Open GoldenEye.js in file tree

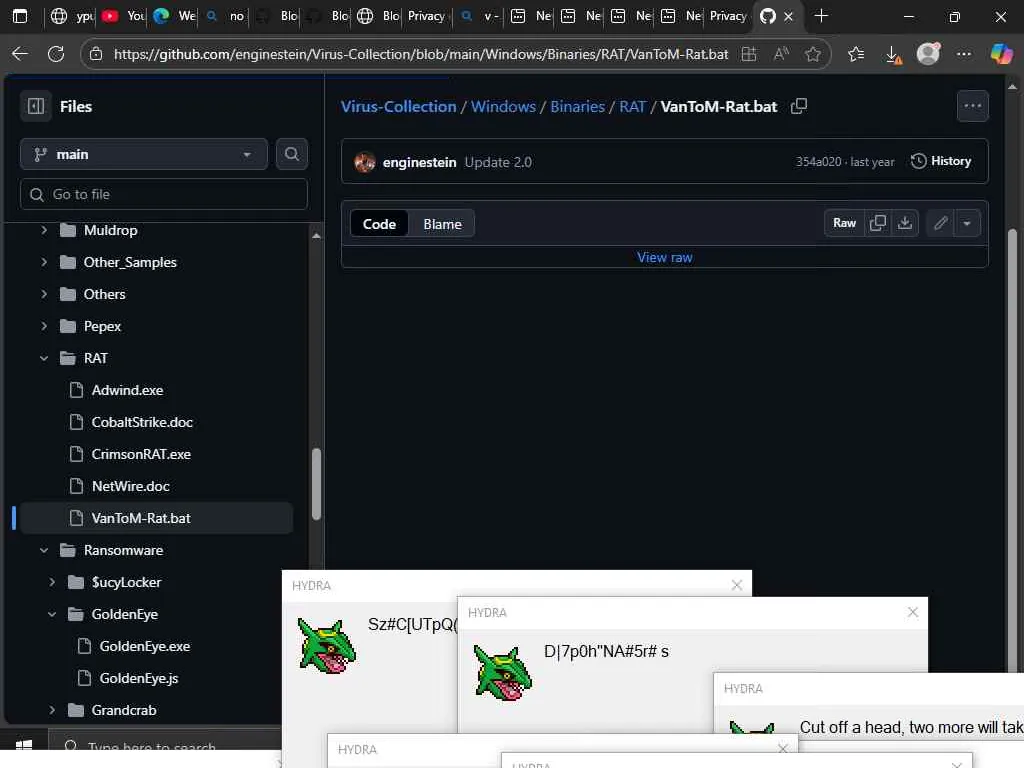point(138,678)
